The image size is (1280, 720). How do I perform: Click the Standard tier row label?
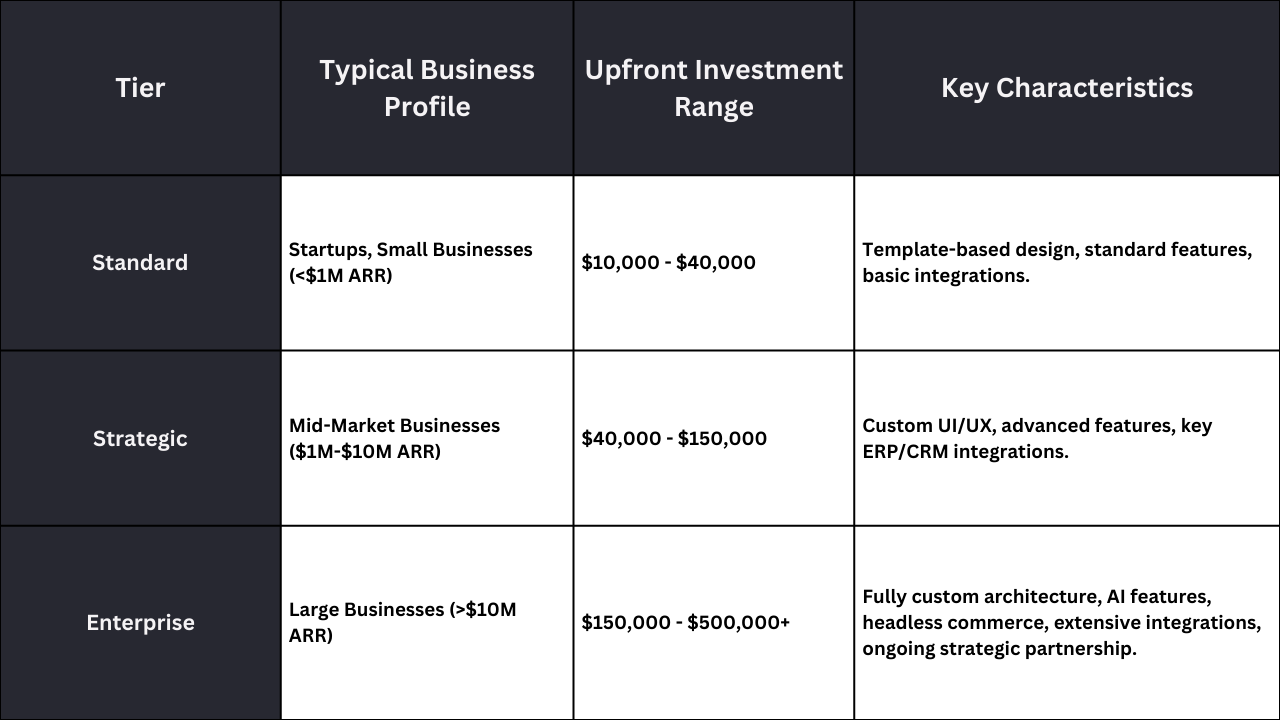pos(140,263)
